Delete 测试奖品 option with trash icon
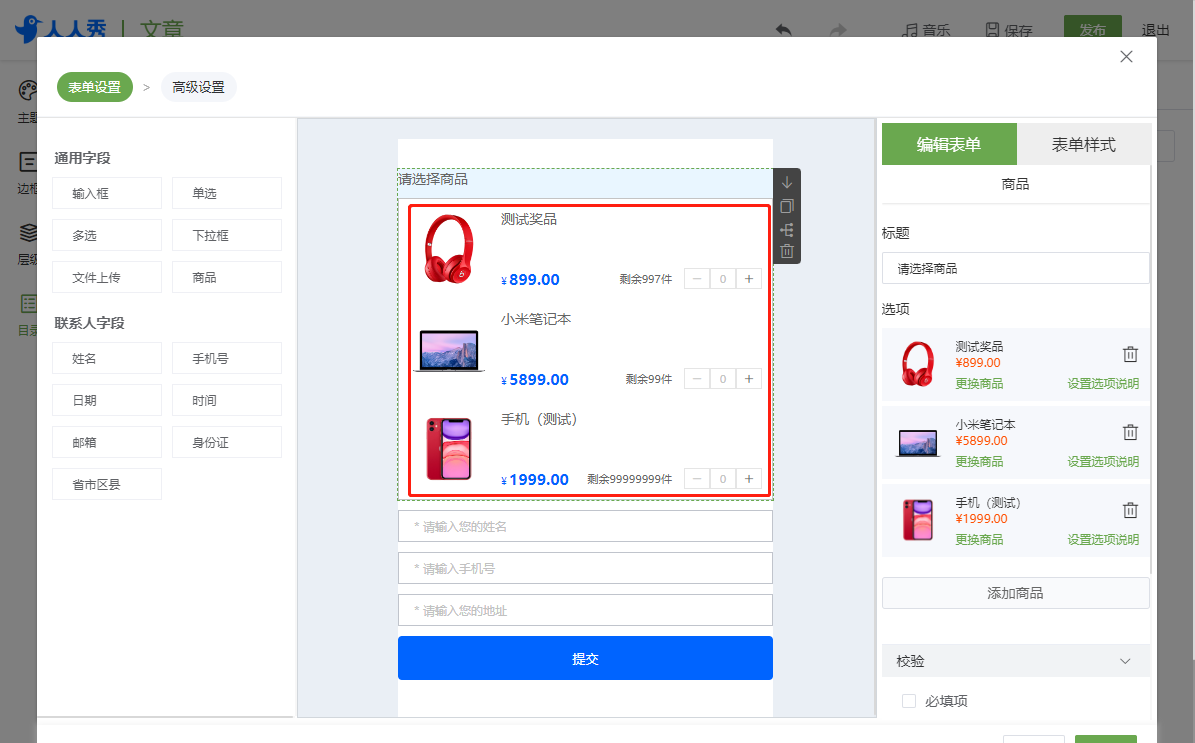Viewport: 1195px width, 743px height. (1130, 354)
